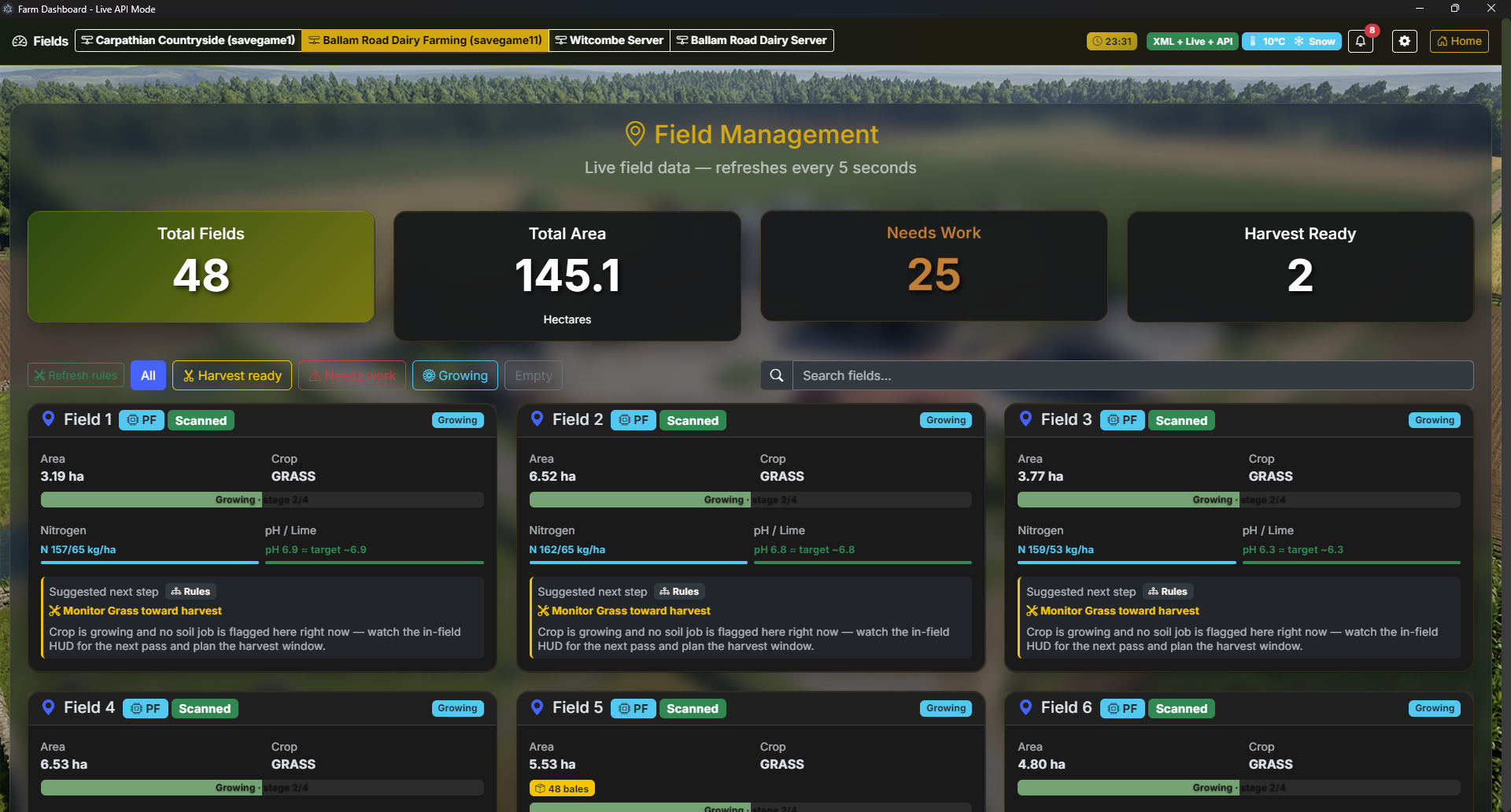Image resolution: width=1511 pixels, height=812 pixels.
Task: Click the Field 2 location pin icon
Action: tap(537, 419)
